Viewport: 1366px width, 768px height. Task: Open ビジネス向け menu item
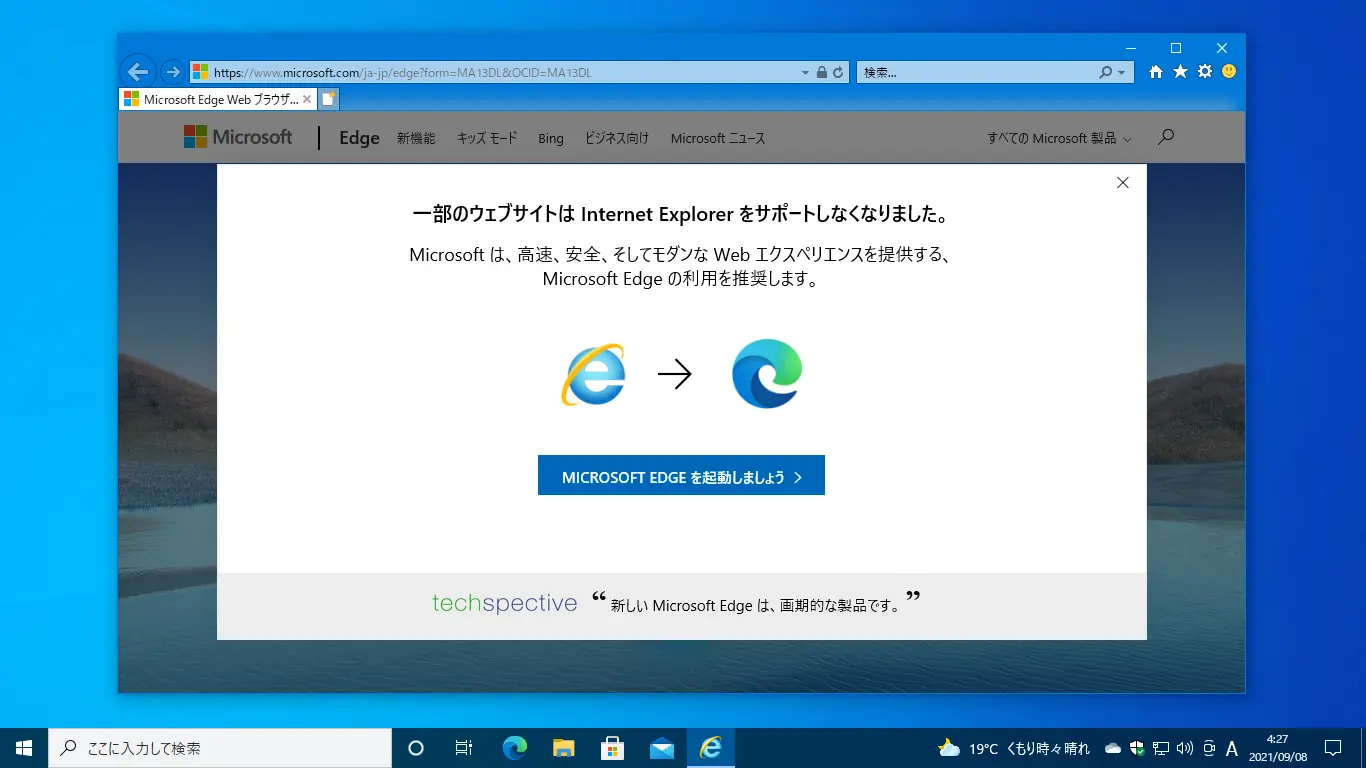617,138
